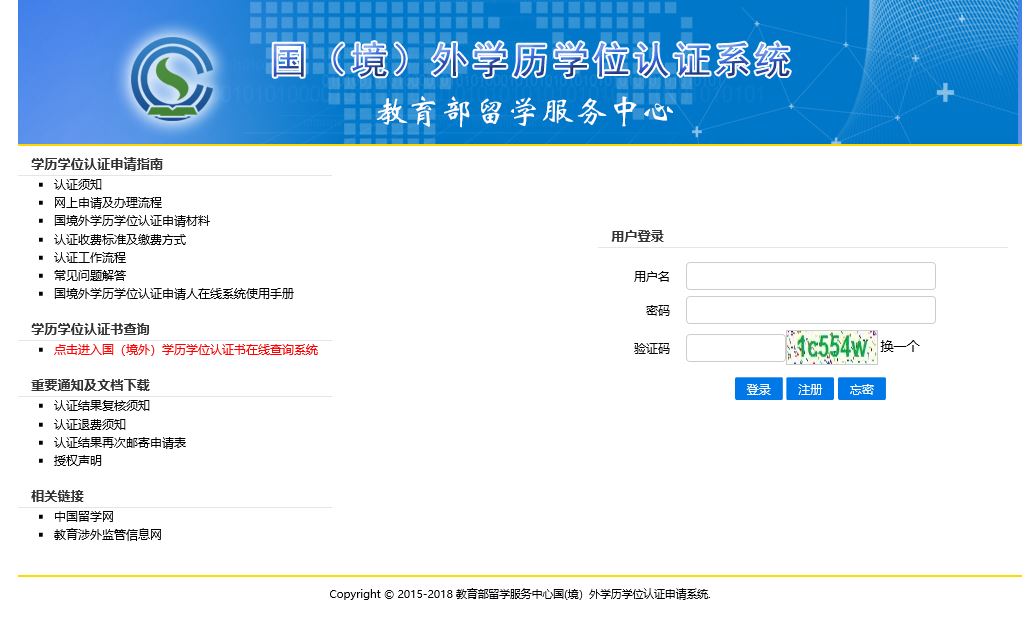1032x630 pixels.
Task: Click the captcha image showing 1c554w
Action: [832, 347]
